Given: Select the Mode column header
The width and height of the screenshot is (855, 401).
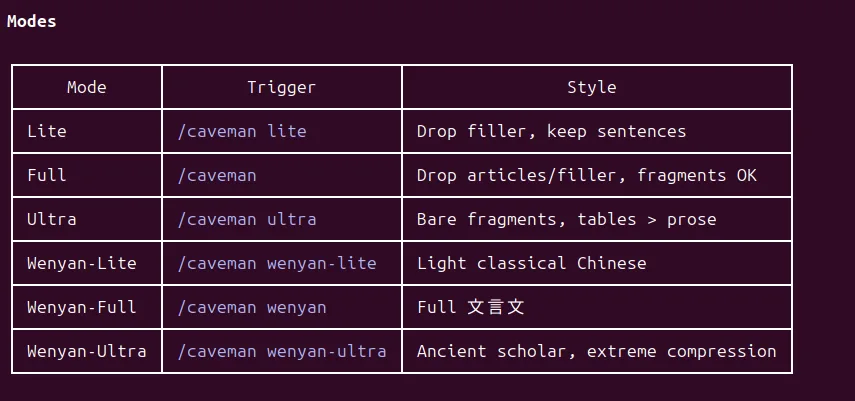Looking at the screenshot, I should 87,87.
